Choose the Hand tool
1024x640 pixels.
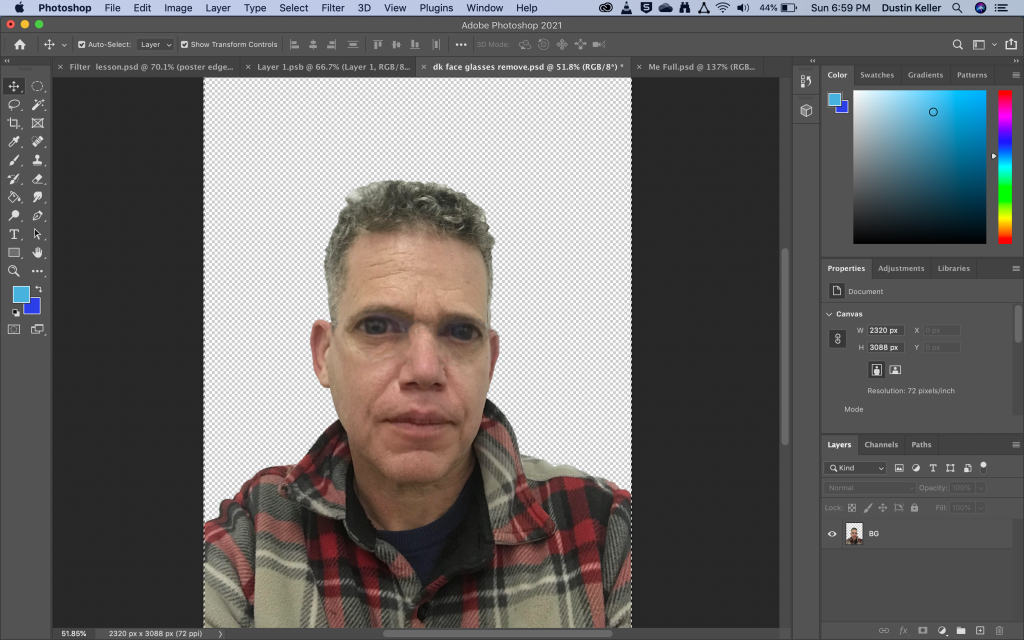tap(38, 252)
